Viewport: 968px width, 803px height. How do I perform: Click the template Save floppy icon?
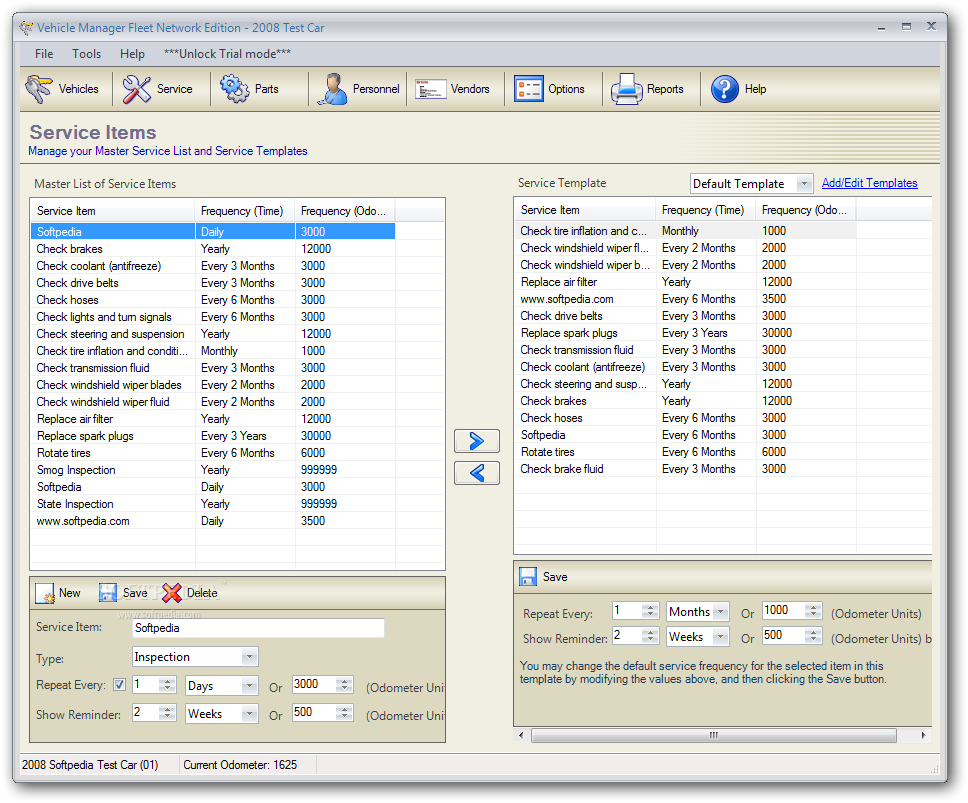point(528,577)
